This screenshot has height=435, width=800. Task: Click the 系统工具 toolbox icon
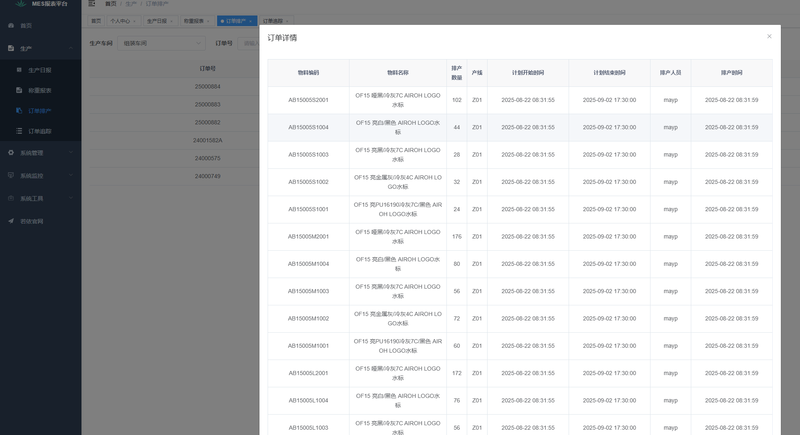(11, 198)
